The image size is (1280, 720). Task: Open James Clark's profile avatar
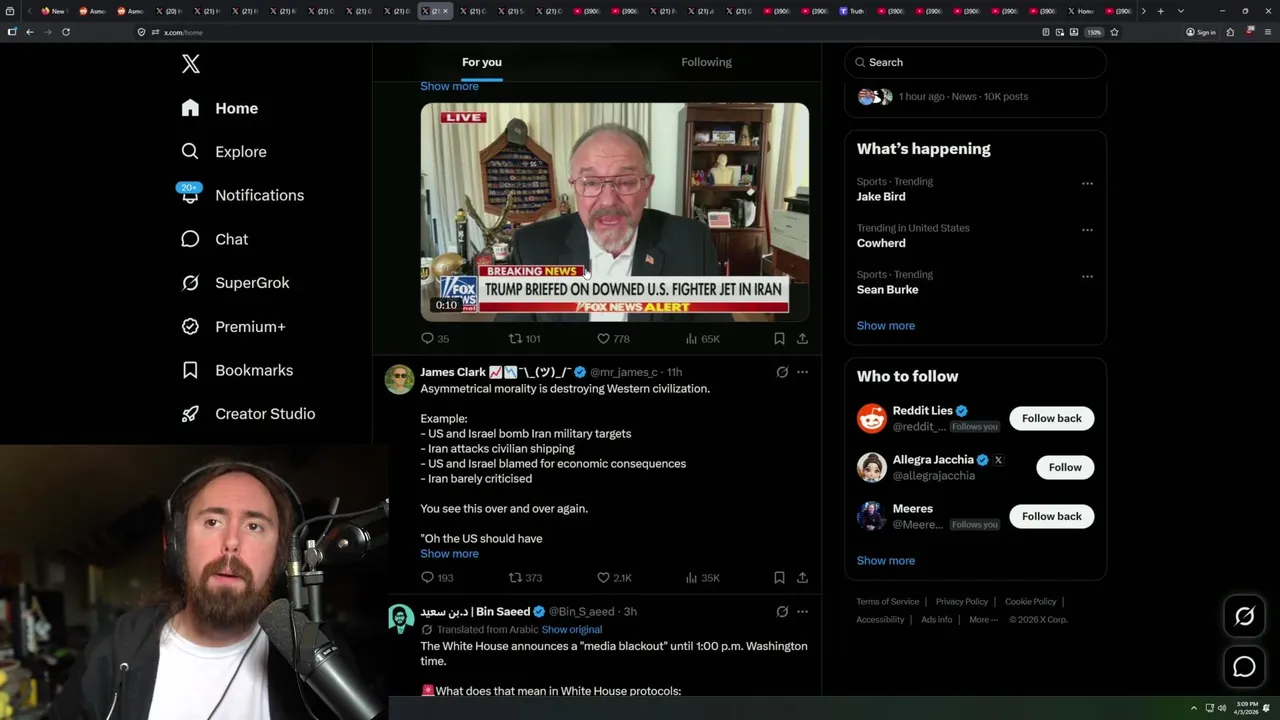pyautogui.click(x=400, y=380)
